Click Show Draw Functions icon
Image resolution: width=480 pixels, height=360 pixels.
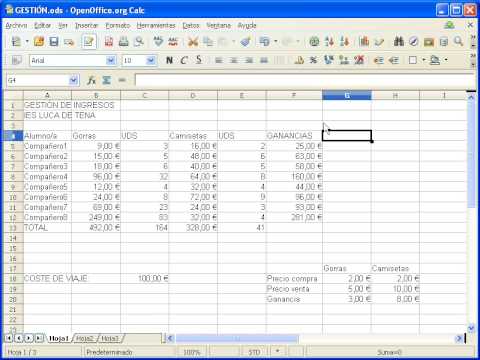(x=379, y=42)
